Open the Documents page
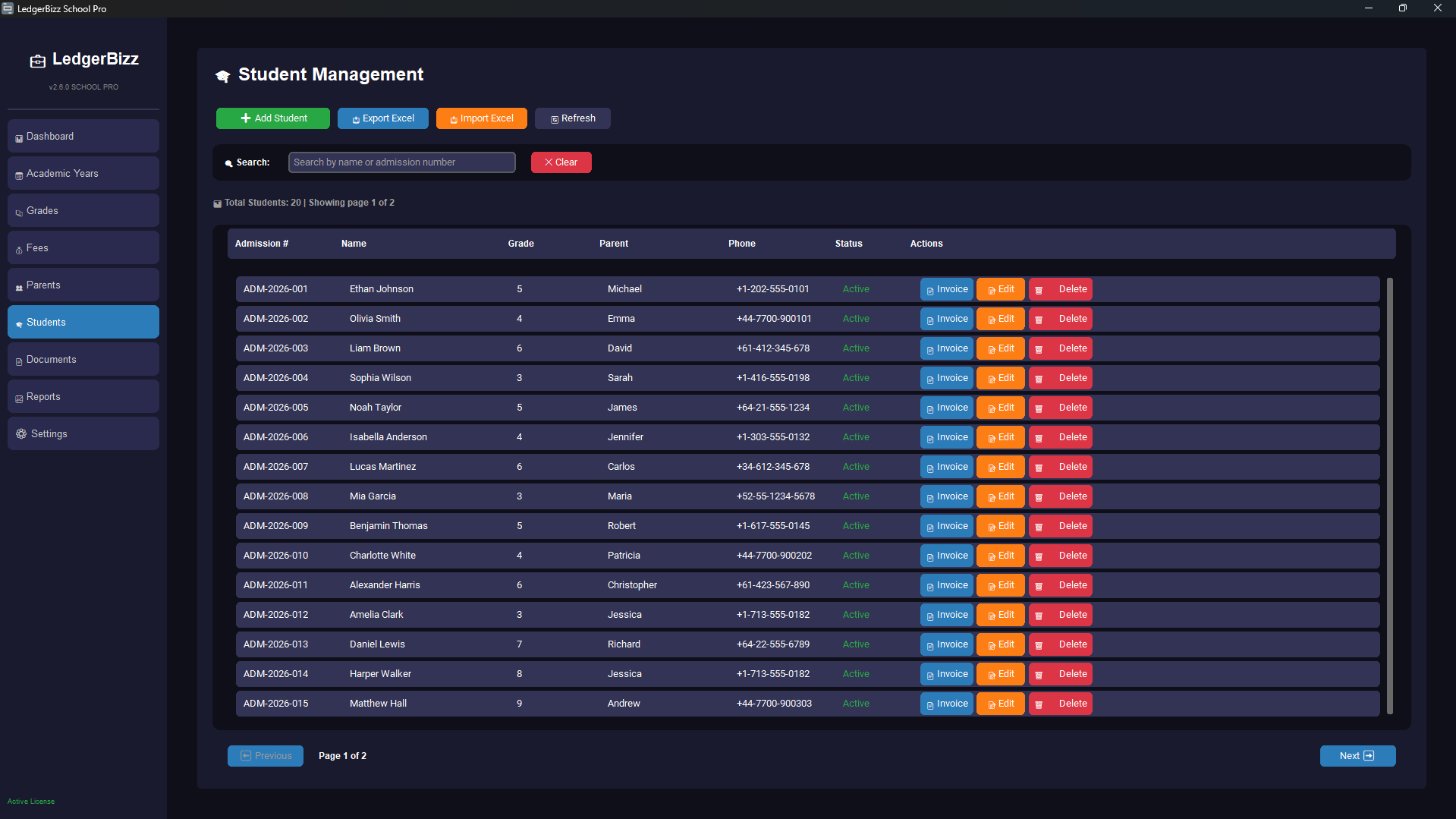The image size is (1456, 819). [83, 360]
